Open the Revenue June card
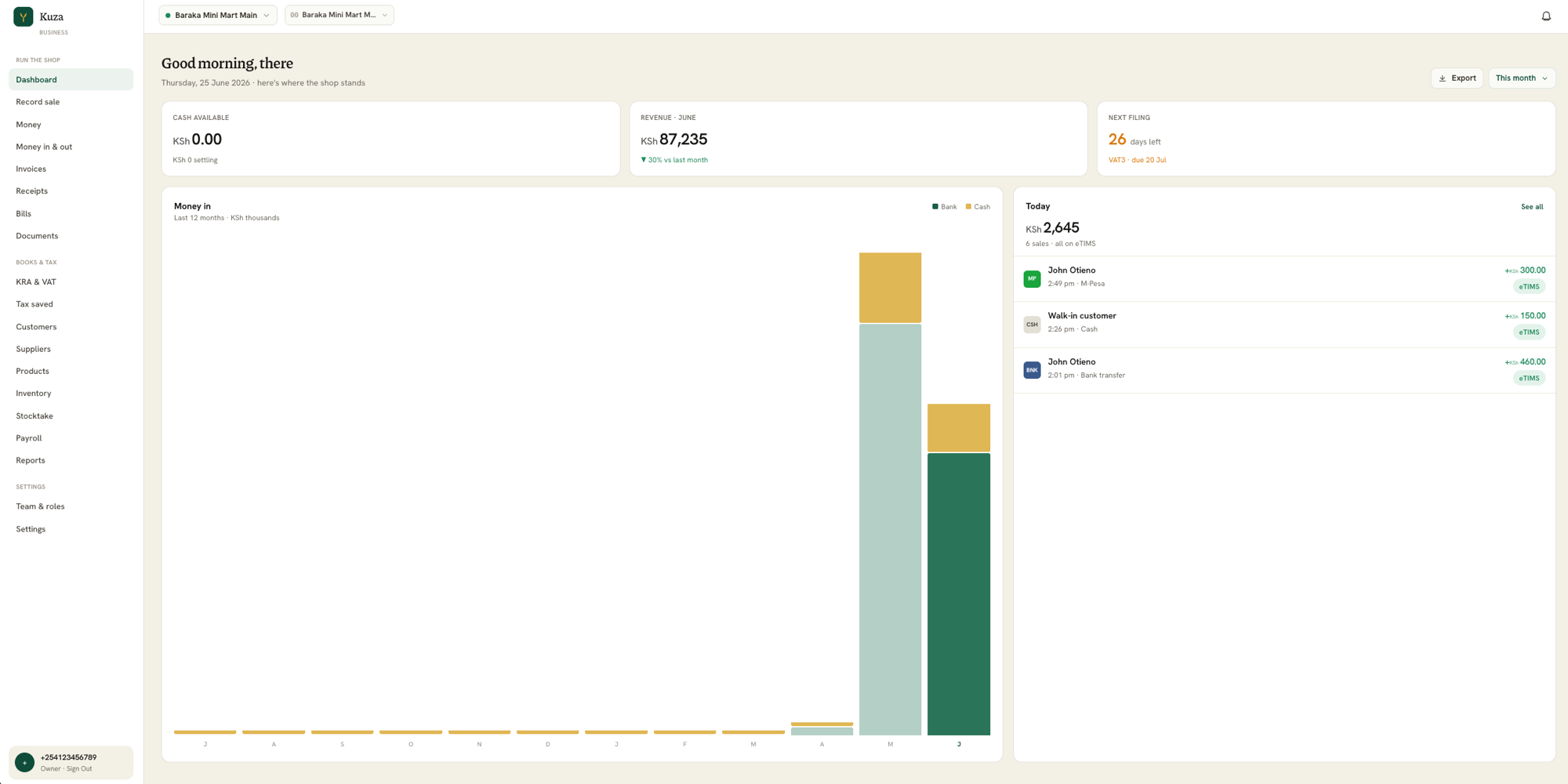The height and width of the screenshot is (784, 1568). pos(858,139)
